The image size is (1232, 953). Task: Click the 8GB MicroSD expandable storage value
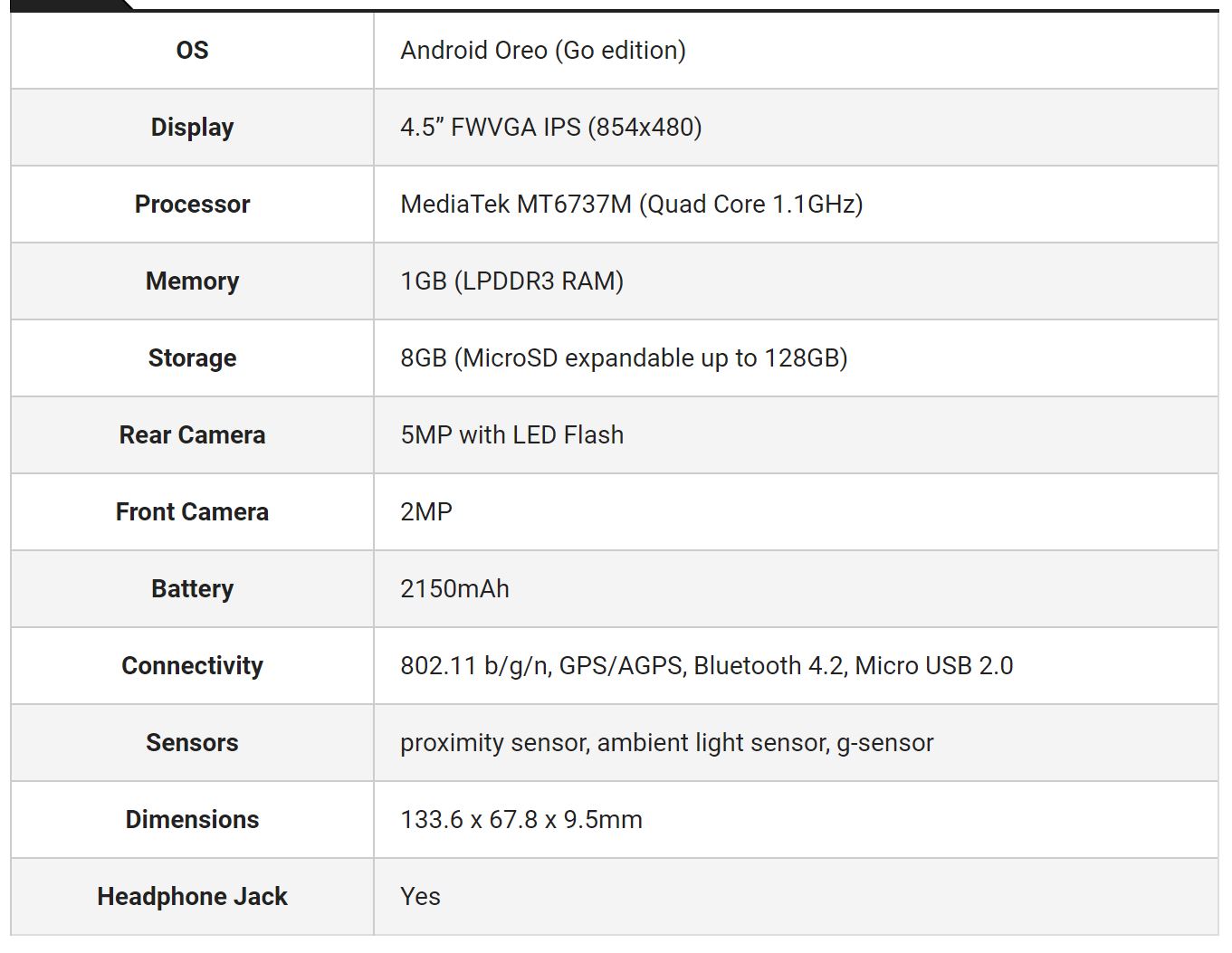tap(623, 357)
